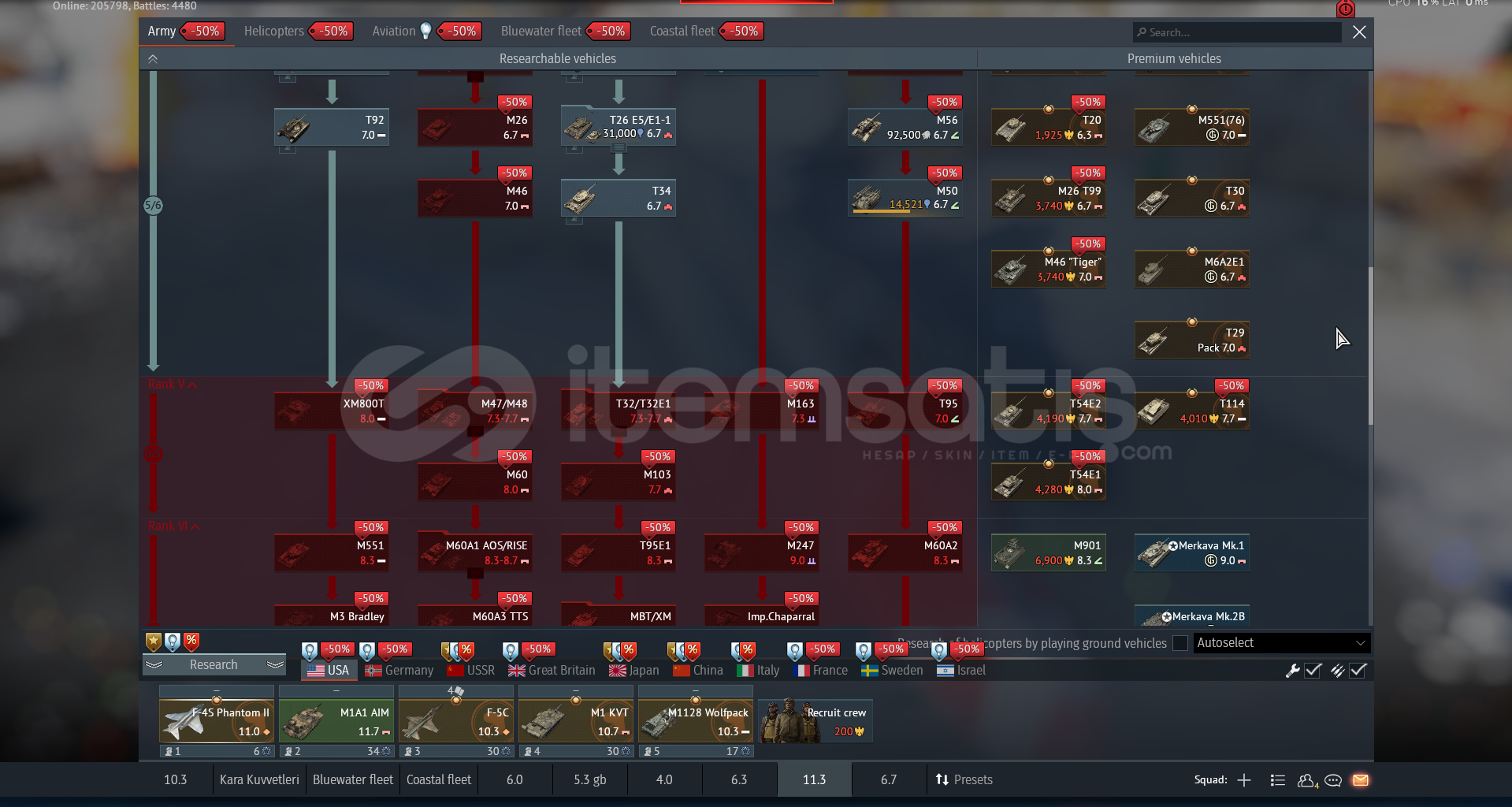Toggle the automatic repair checkbox
The image size is (1512, 807).
(x=1313, y=671)
